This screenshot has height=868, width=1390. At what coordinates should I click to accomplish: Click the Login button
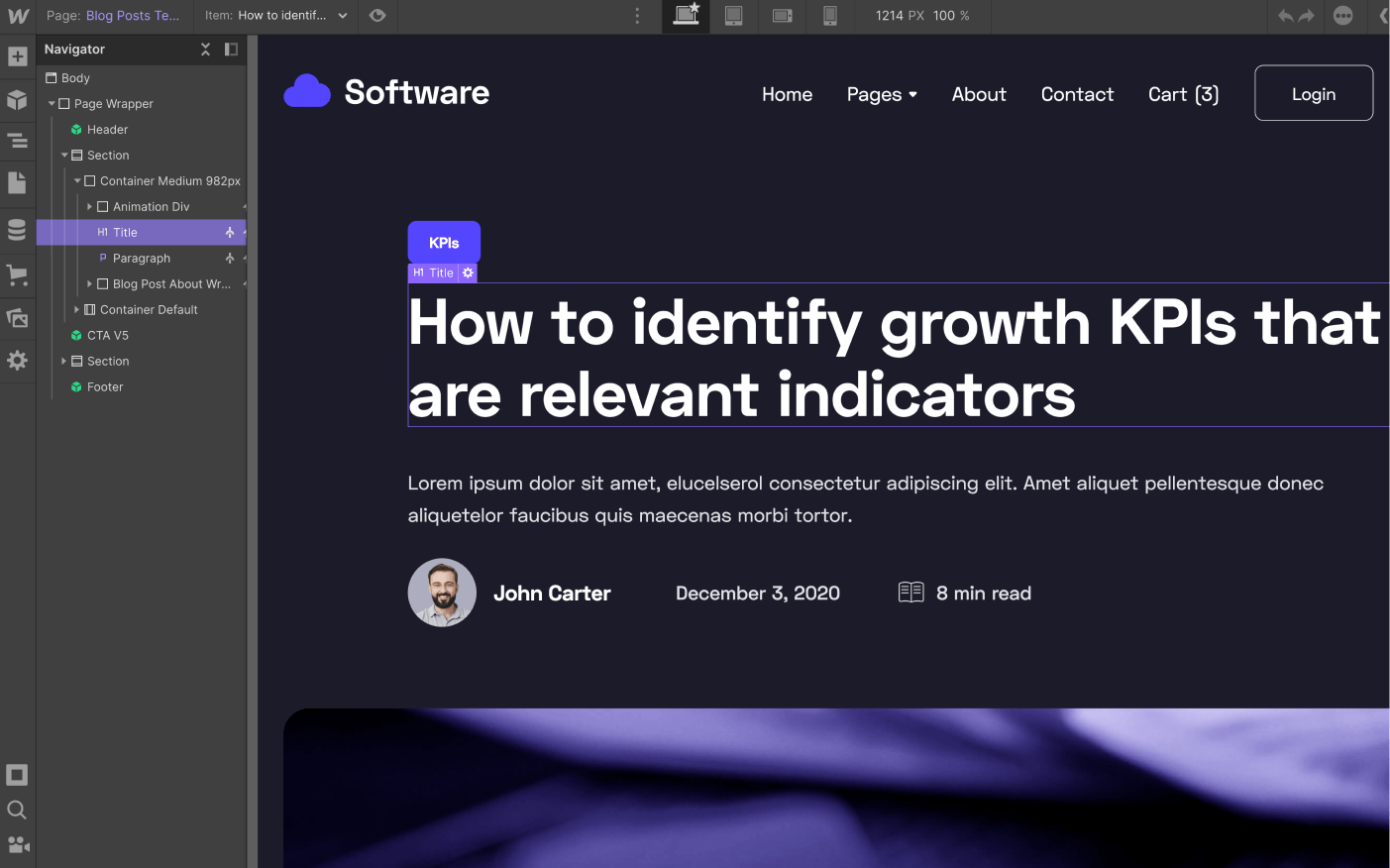pos(1314,93)
